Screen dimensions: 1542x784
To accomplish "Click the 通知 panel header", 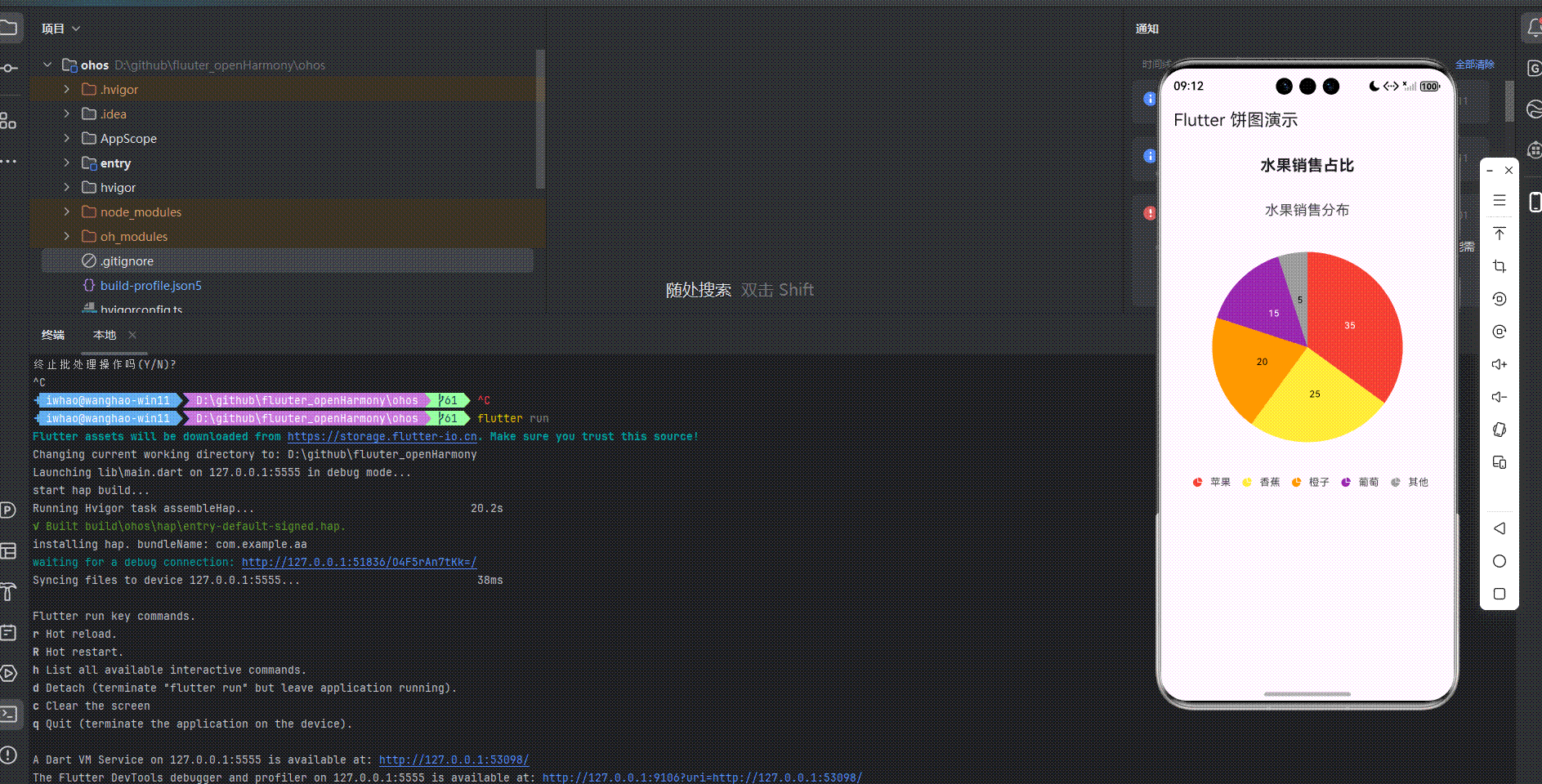I will point(1147,29).
